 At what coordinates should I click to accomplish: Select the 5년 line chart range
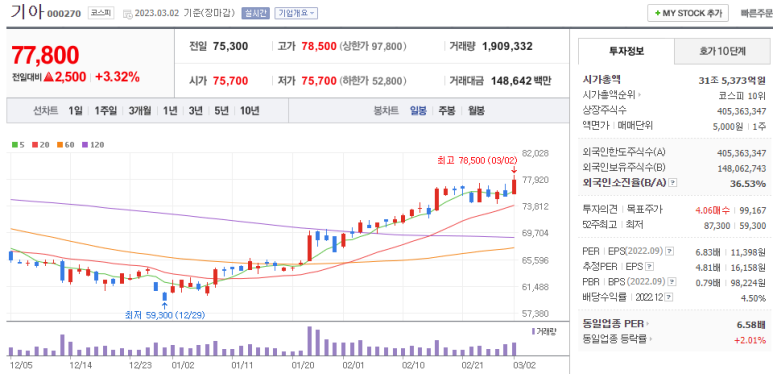tap(221, 111)
